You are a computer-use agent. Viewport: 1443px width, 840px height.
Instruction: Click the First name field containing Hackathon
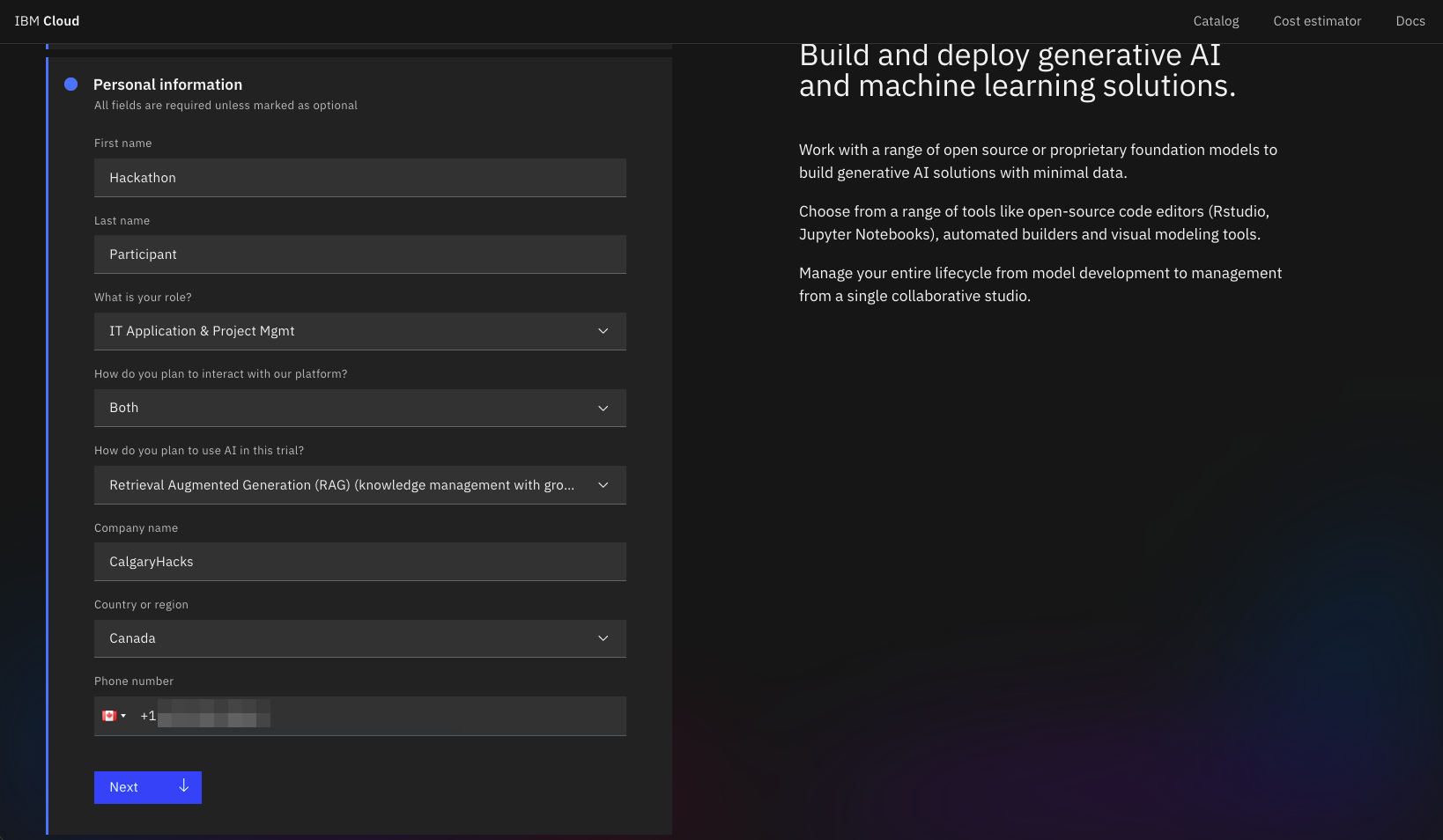pos(359,178)
